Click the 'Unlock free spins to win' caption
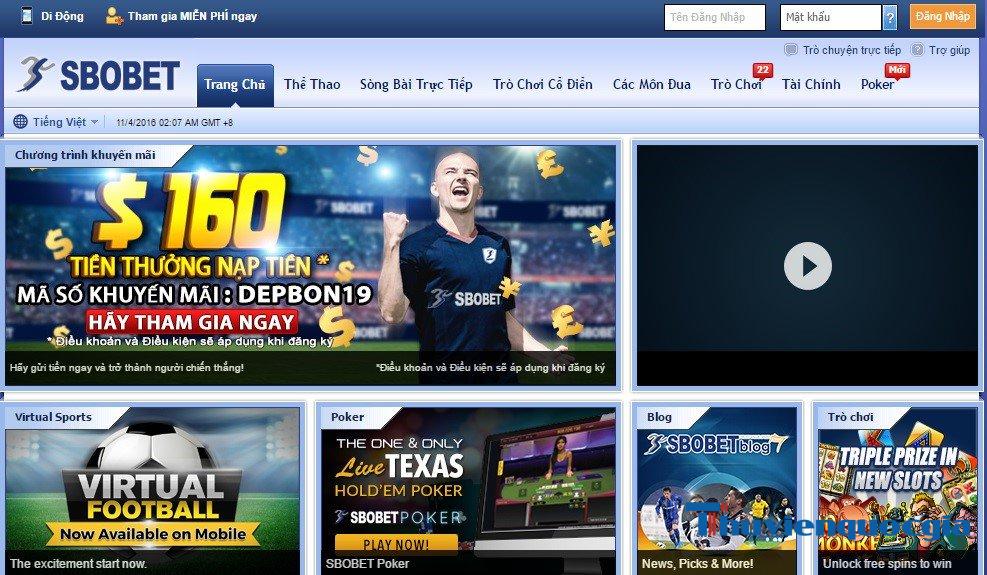This screenshot has height=575, width=987. [887, 564]
